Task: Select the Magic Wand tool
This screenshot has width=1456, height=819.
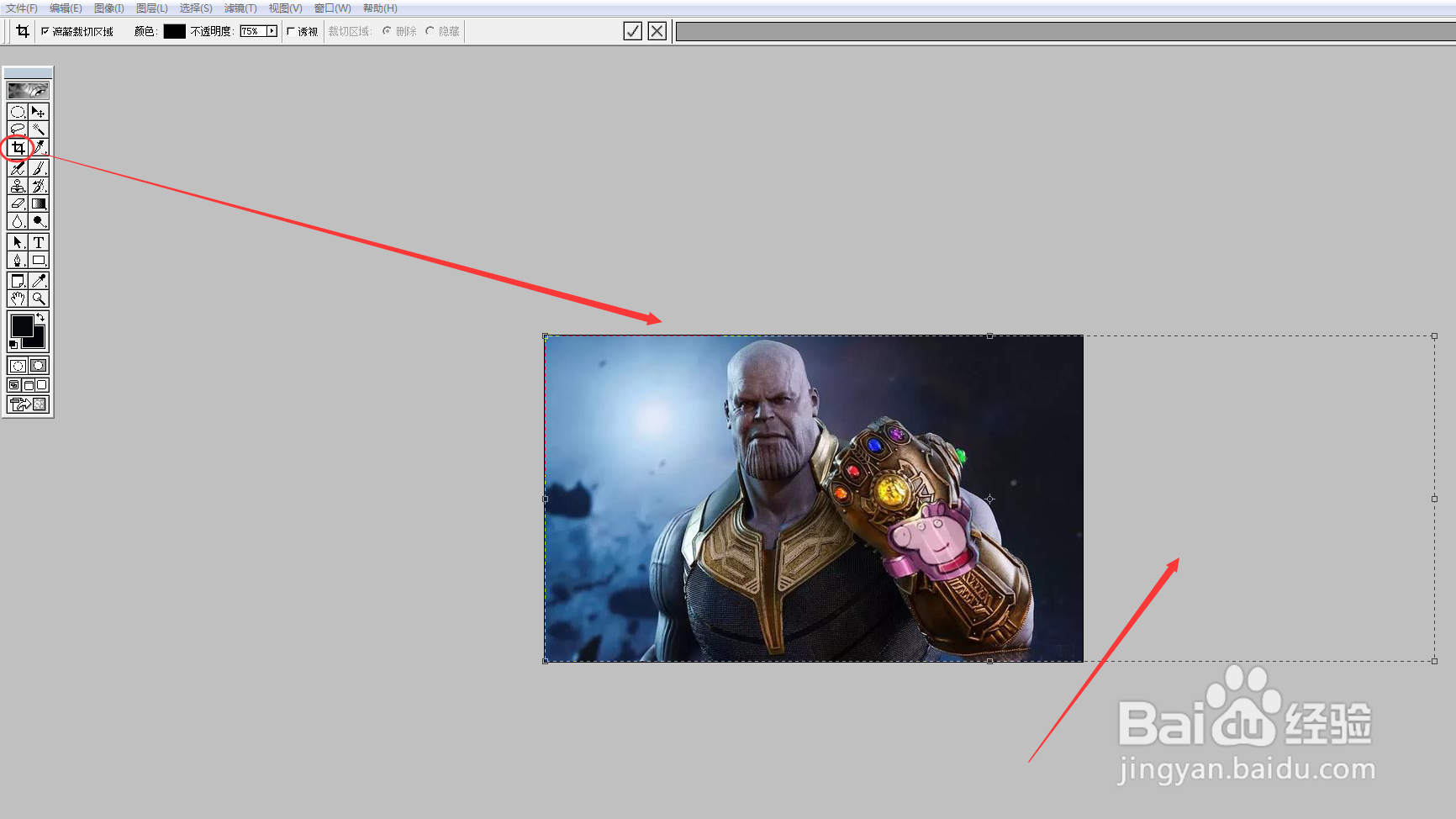Action: (x=39, y=129)
